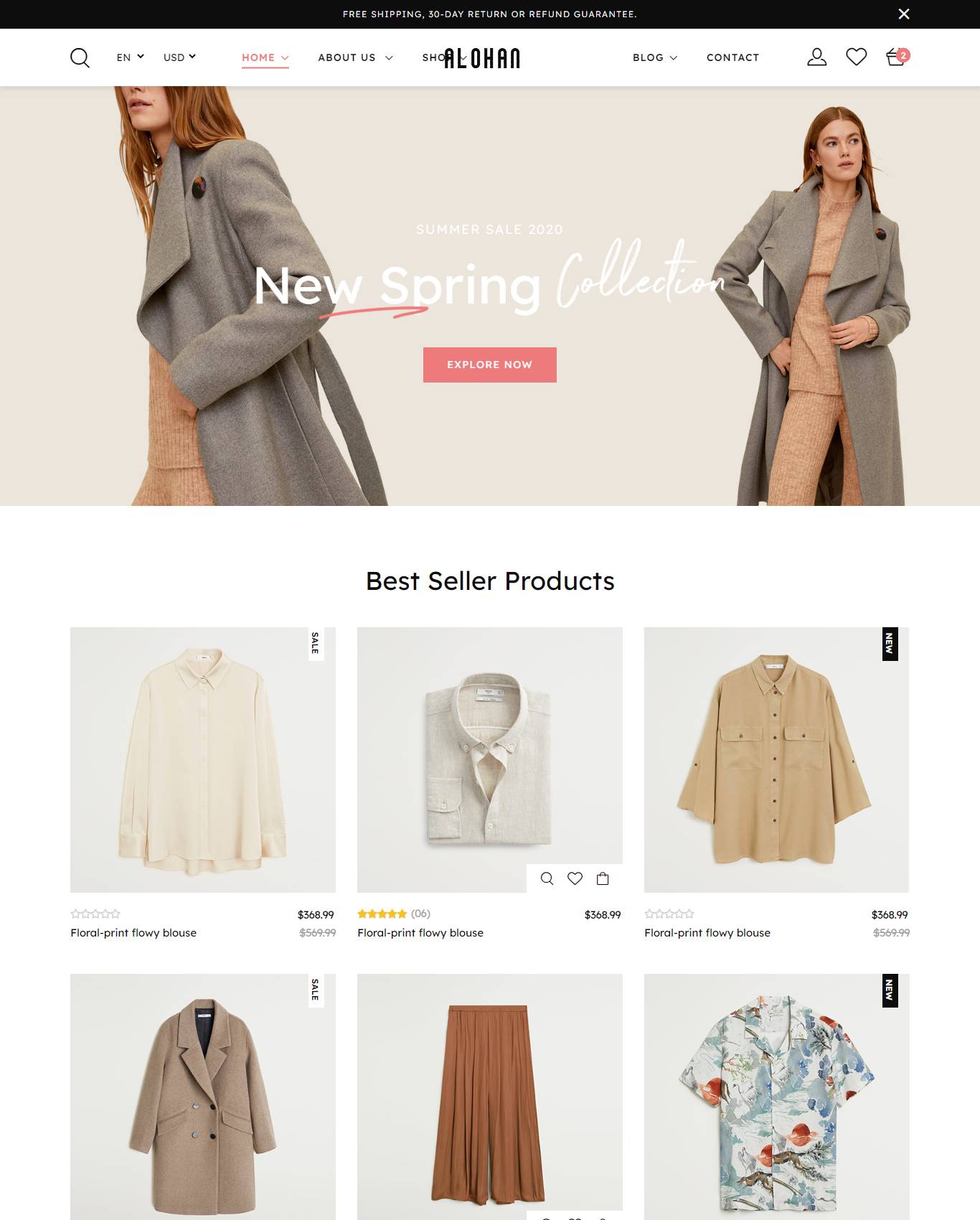980x1220 pixels.
Task: Open the user account icon
Action: point(816,57)
